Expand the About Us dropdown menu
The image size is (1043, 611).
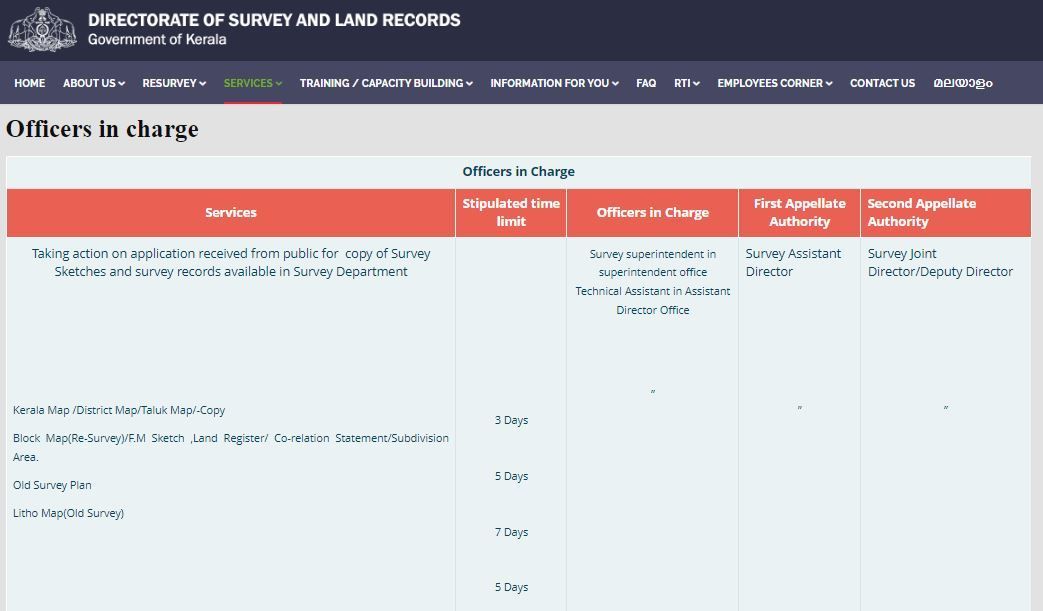coord(94,83)
